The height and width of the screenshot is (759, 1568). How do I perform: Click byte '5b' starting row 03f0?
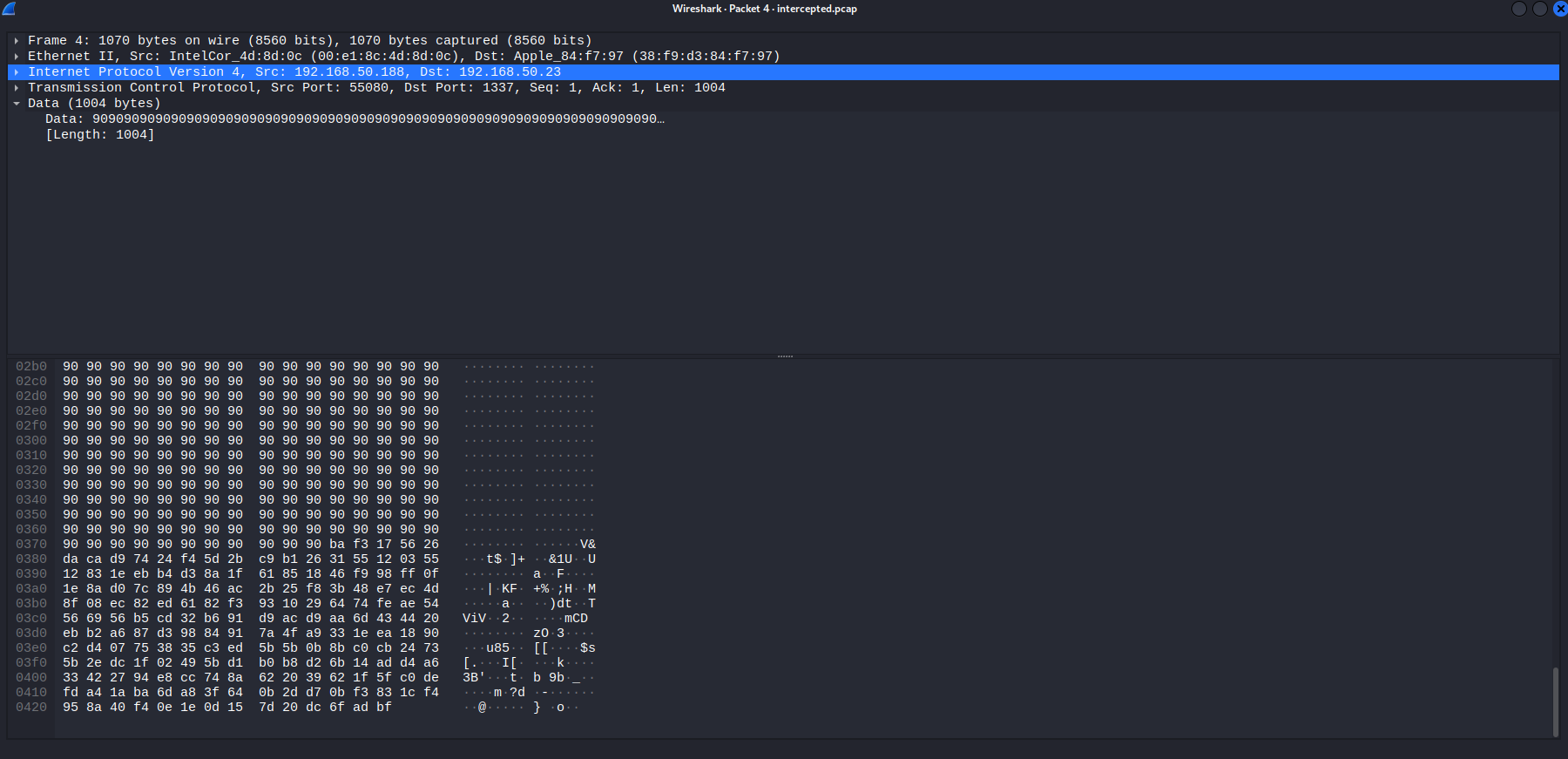point(71,663)
